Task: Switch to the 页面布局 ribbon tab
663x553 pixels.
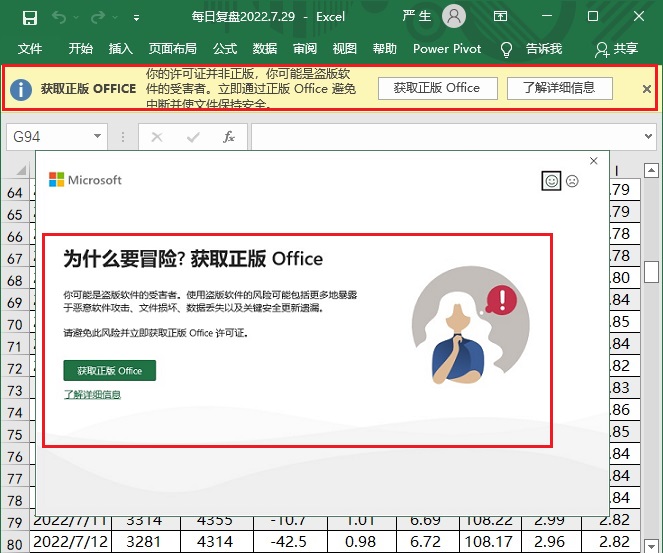Action: 173,49
